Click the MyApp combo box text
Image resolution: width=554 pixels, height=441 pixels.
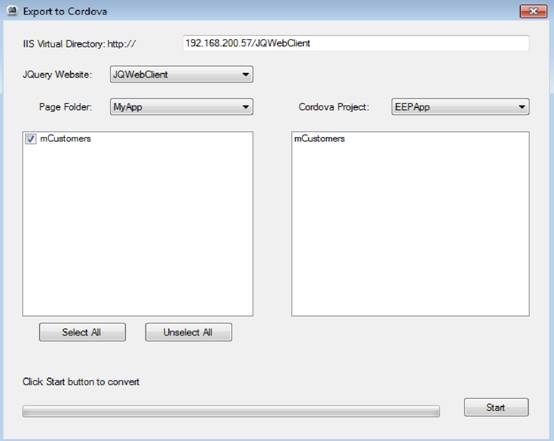point(128,107)
